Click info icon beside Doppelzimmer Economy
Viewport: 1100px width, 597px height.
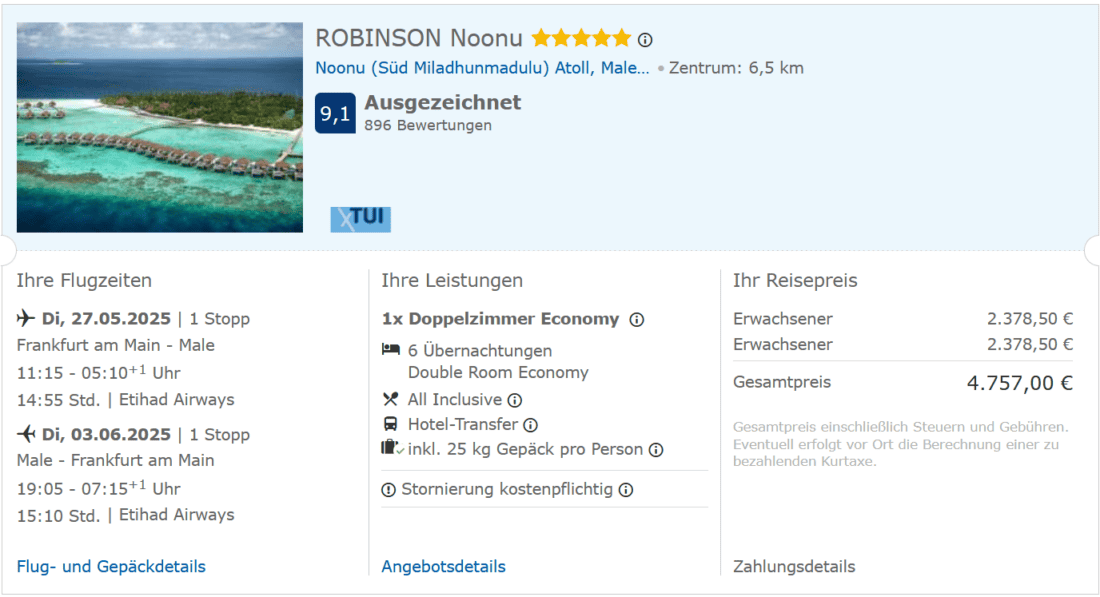tap(637, 320)
